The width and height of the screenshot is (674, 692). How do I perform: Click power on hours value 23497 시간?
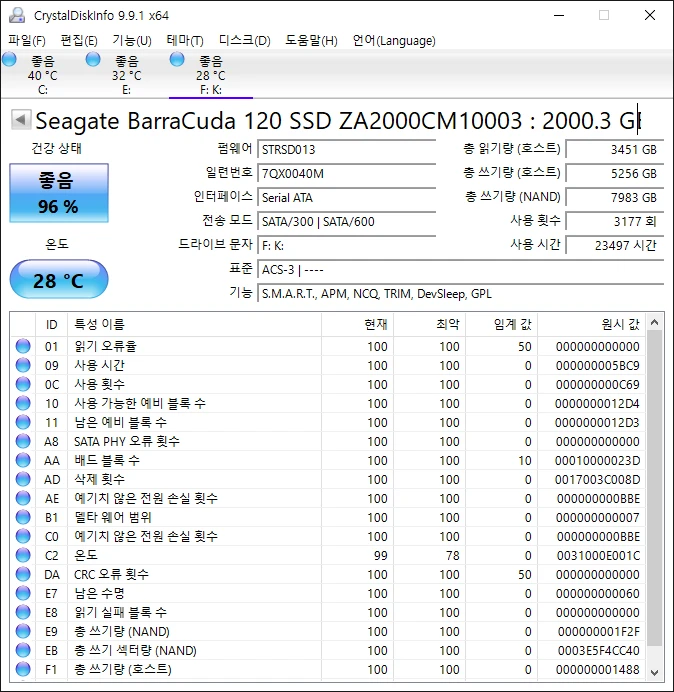pos(614,245)
